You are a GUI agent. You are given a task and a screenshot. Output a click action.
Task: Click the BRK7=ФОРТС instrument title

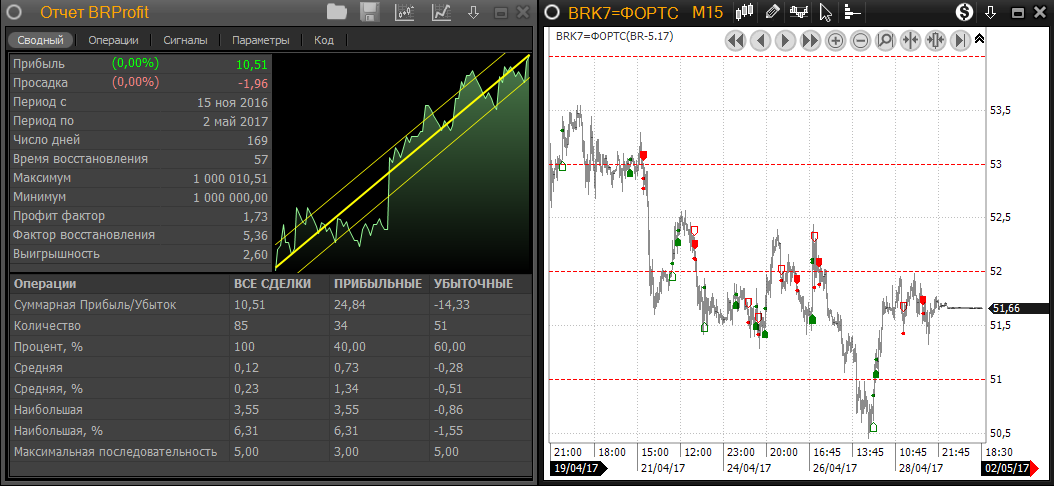point(622,13)
